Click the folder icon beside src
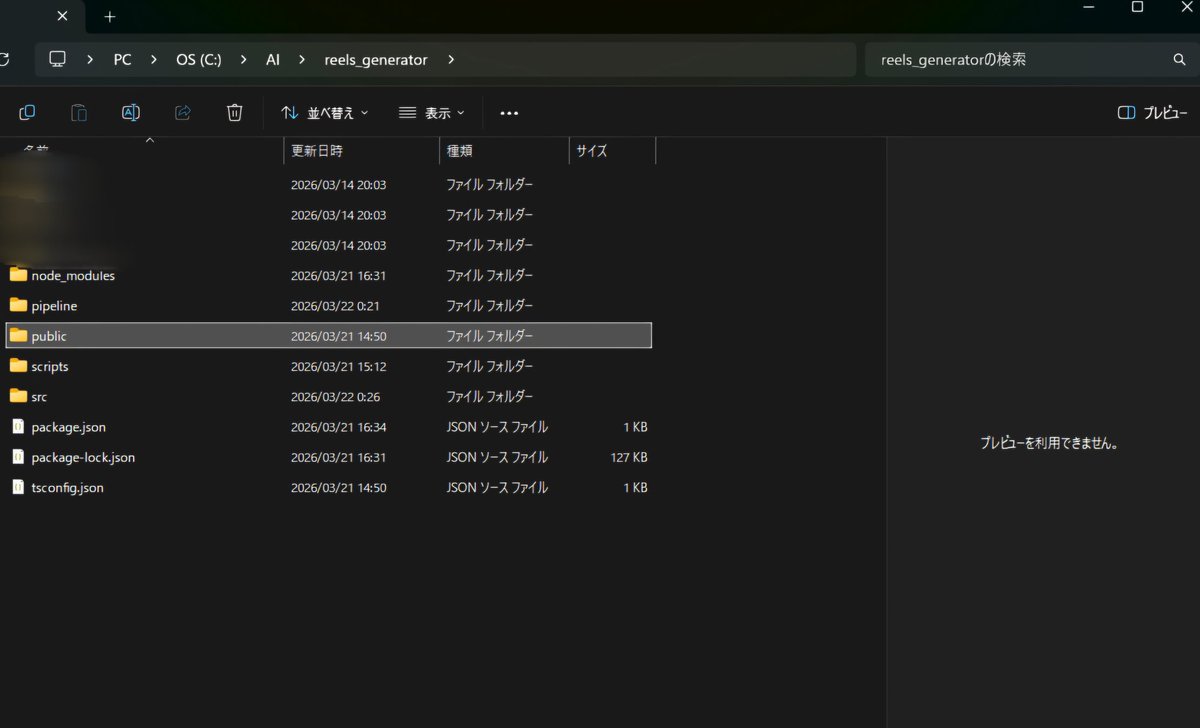Image resolution: width=1200 pixels, height=728 pixels. [18, 396]
